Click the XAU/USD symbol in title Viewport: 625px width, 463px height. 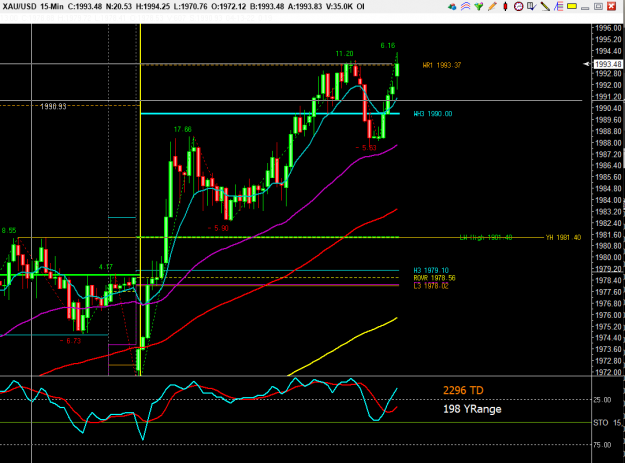tap(20, 7)
